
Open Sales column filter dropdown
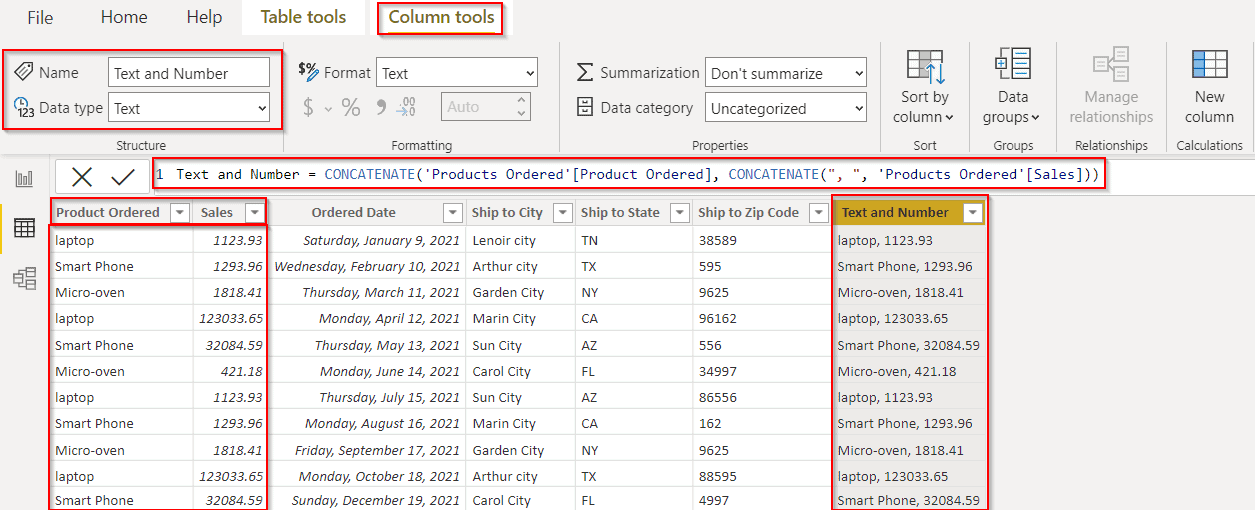click(254, 212)
